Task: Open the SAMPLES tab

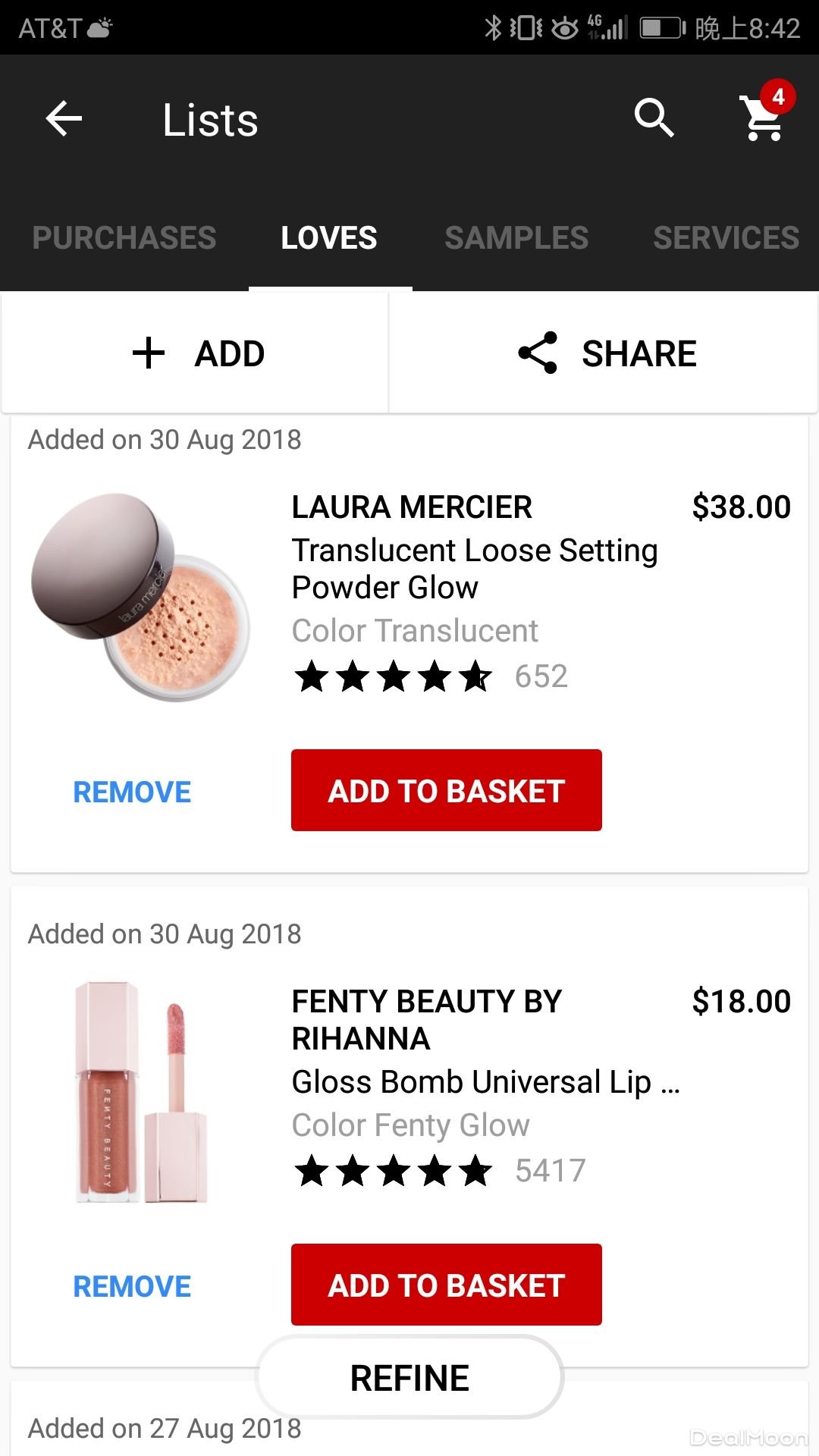Action: tap(516, 237)
